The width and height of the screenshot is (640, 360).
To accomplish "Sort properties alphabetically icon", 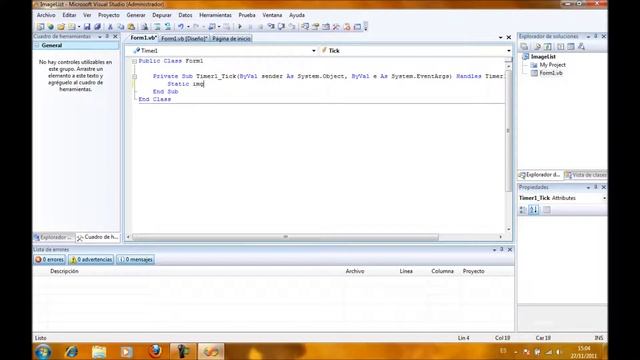I will point(533,210).
